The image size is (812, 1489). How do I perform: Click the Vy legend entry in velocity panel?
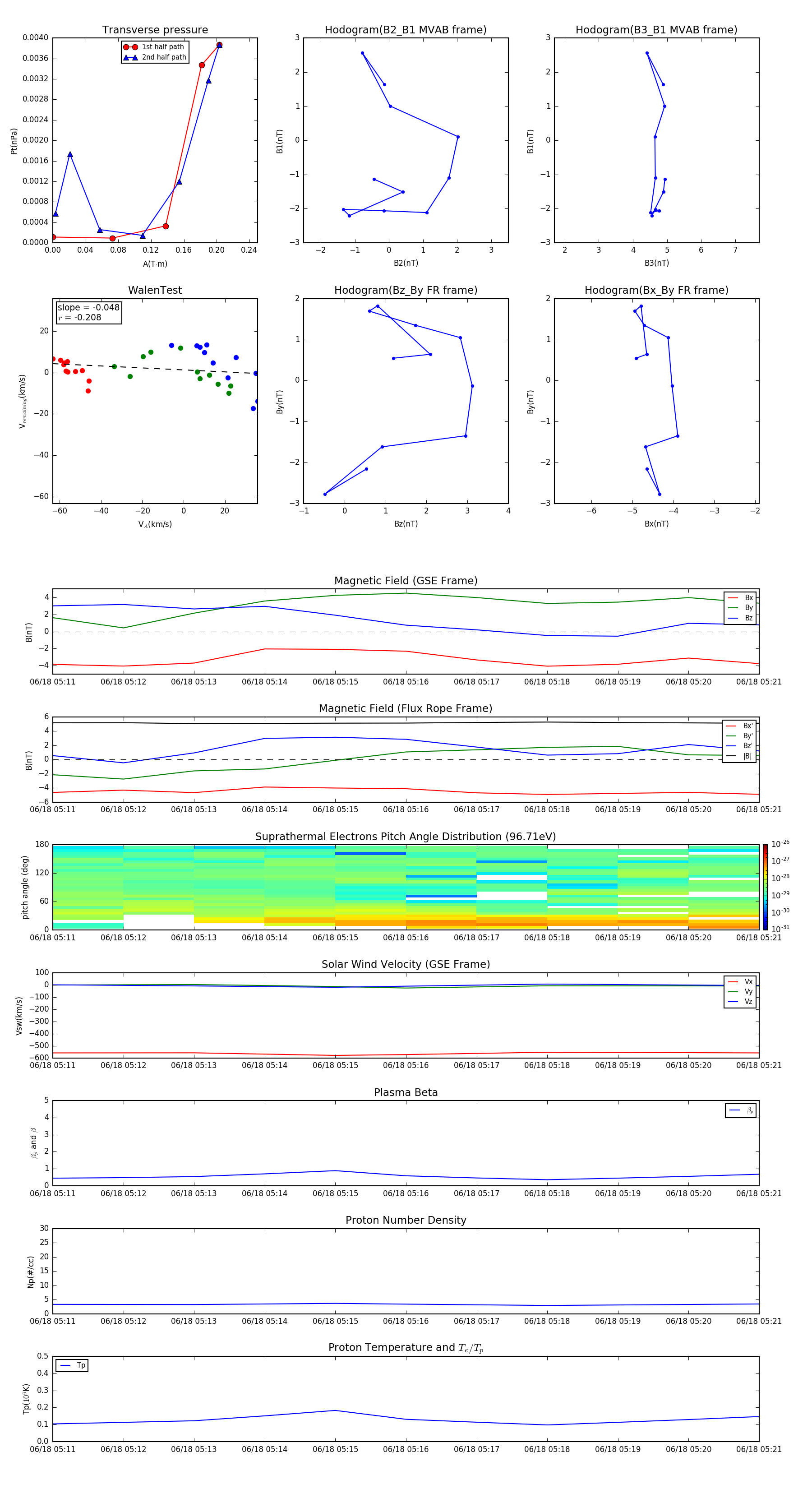click(741, 991)
